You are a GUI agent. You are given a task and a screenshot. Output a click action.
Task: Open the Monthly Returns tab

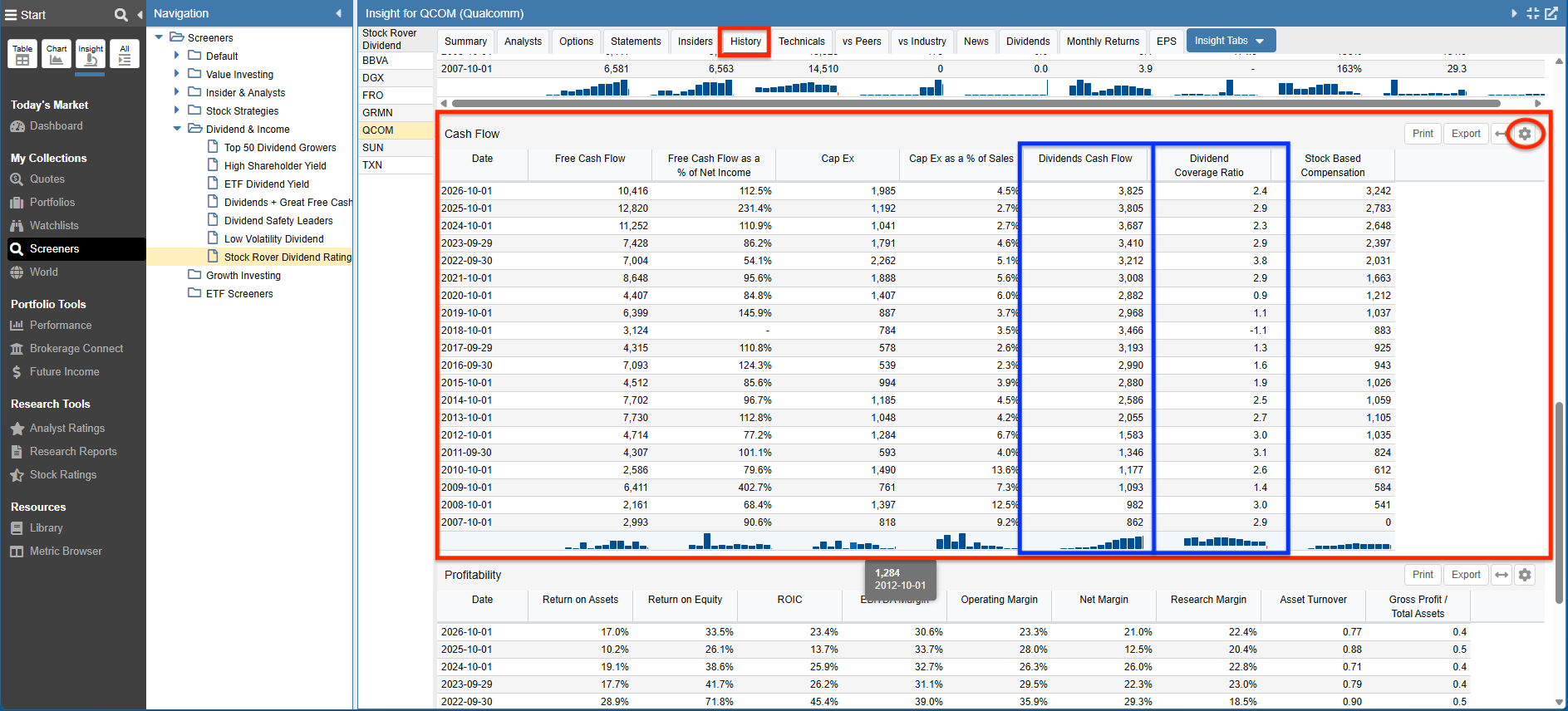(x=1103, y=42)
